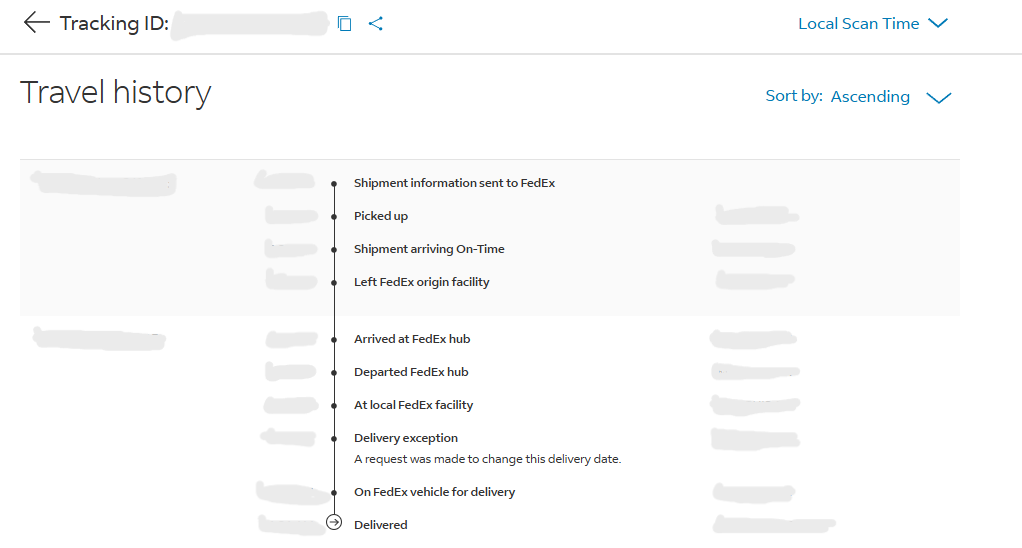This screenshot has height=548, width=1022.
Task: Open share options via the share icon
Action: (376, 24)
